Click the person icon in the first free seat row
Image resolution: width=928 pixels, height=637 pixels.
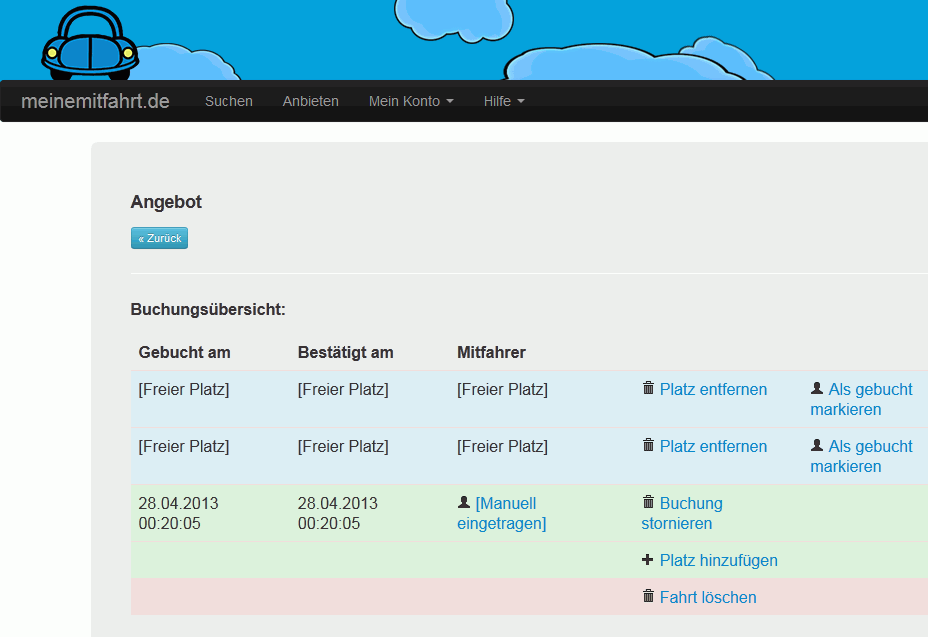coord(817,389)
